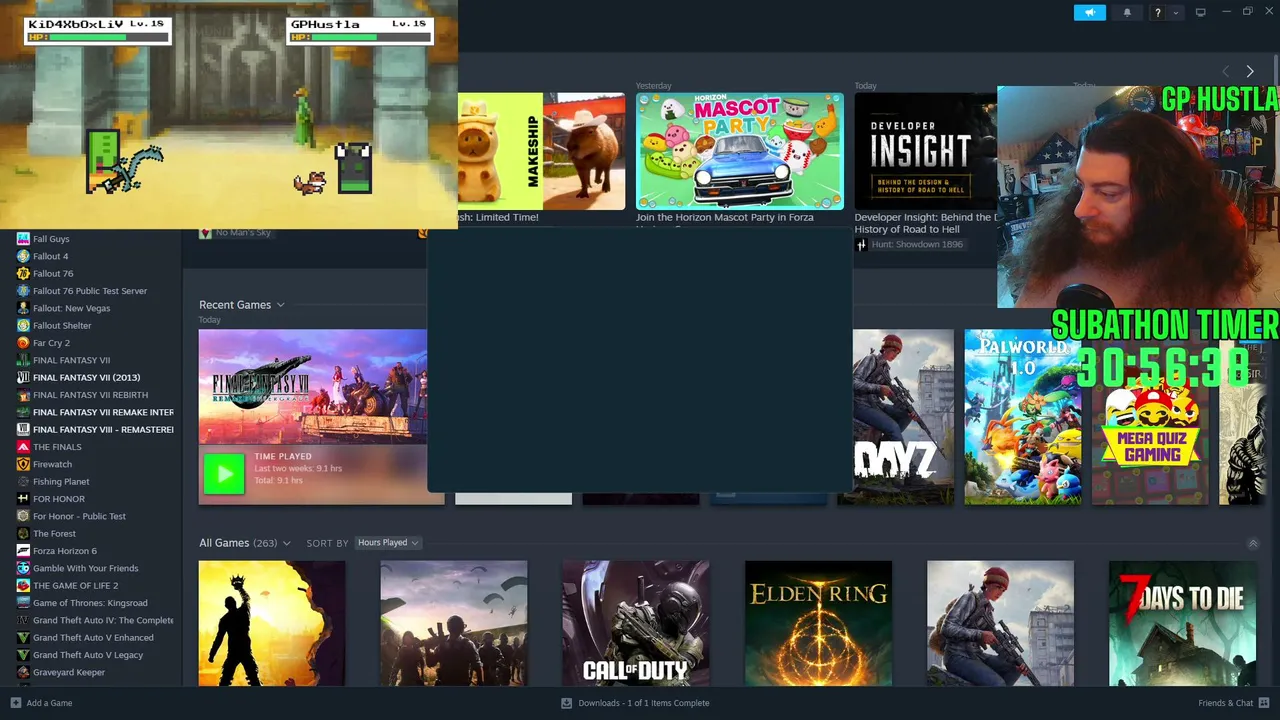Open Elden Ring cover in All Games

click(818, 624)
